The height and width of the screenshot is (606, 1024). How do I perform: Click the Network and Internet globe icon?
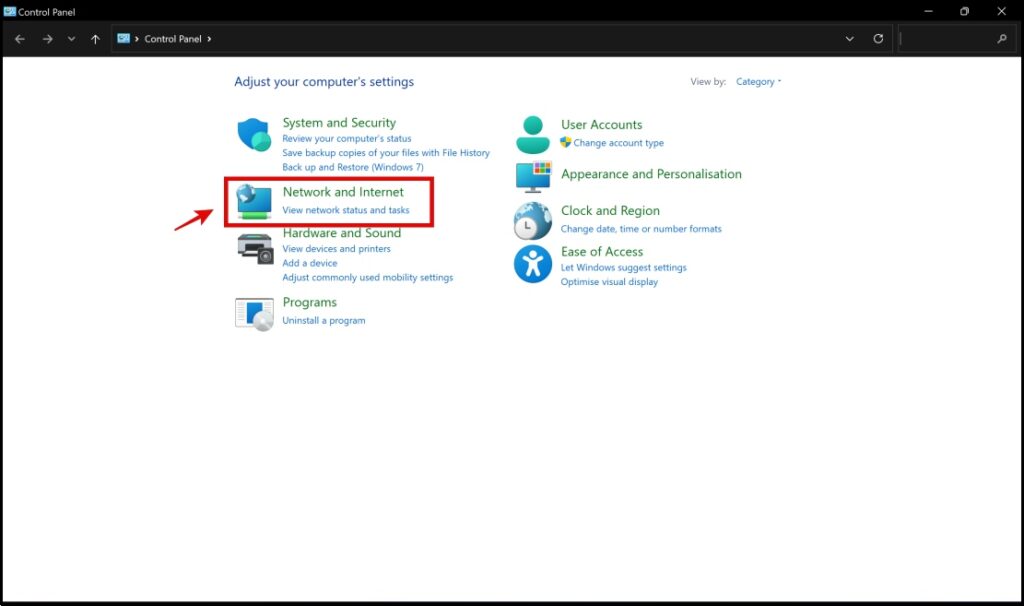(x=253, y=201)
